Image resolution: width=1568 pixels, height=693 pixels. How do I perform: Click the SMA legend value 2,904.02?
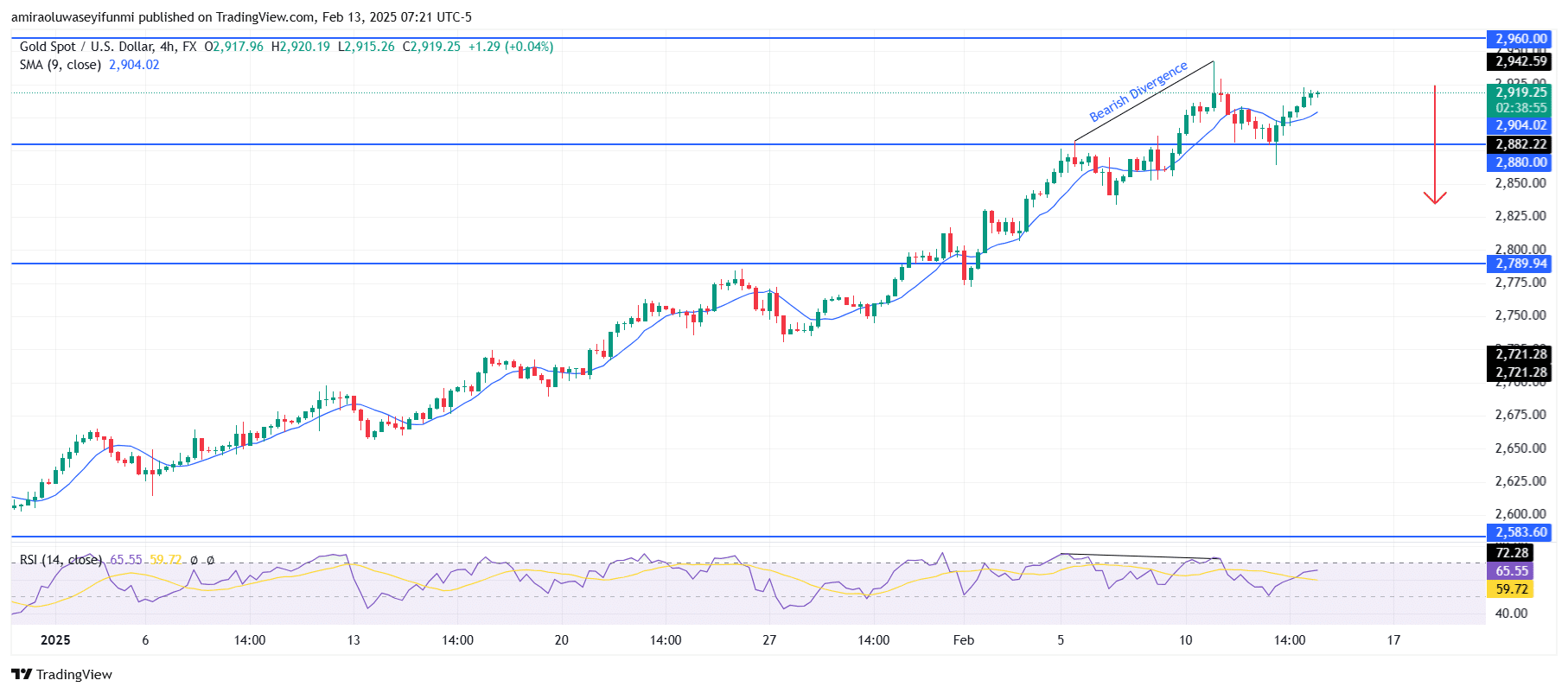pos(134,65)
